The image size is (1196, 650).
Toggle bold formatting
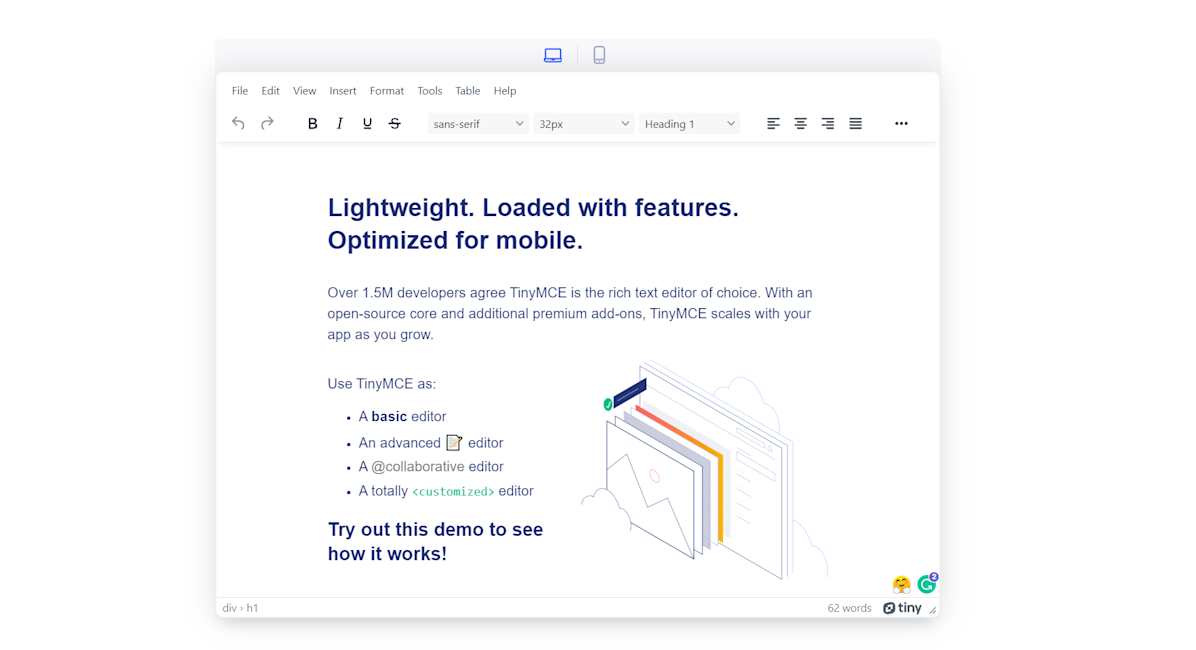[x=312, y=124]
